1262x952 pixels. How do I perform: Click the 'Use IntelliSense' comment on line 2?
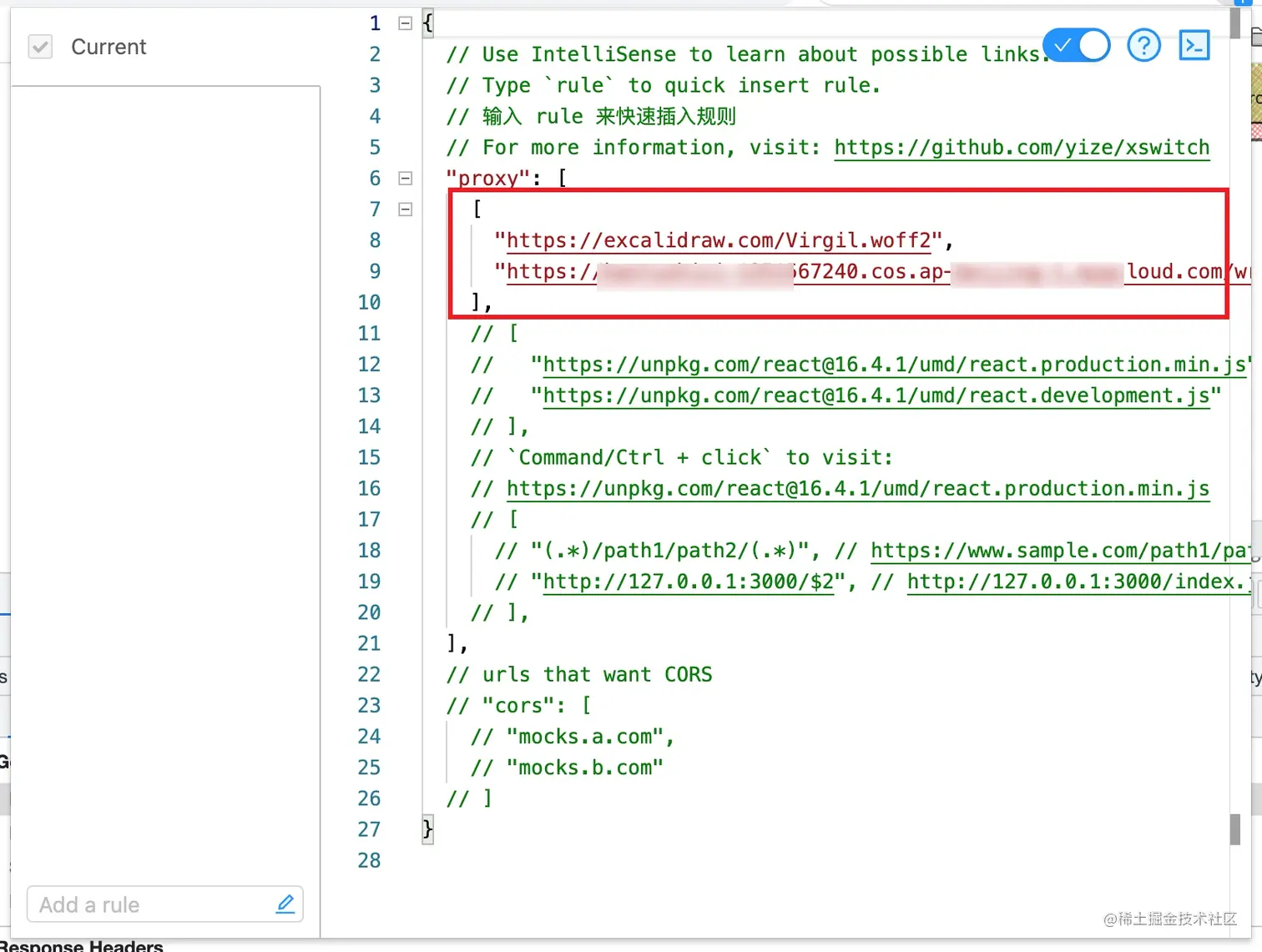(x=747, y=54)
